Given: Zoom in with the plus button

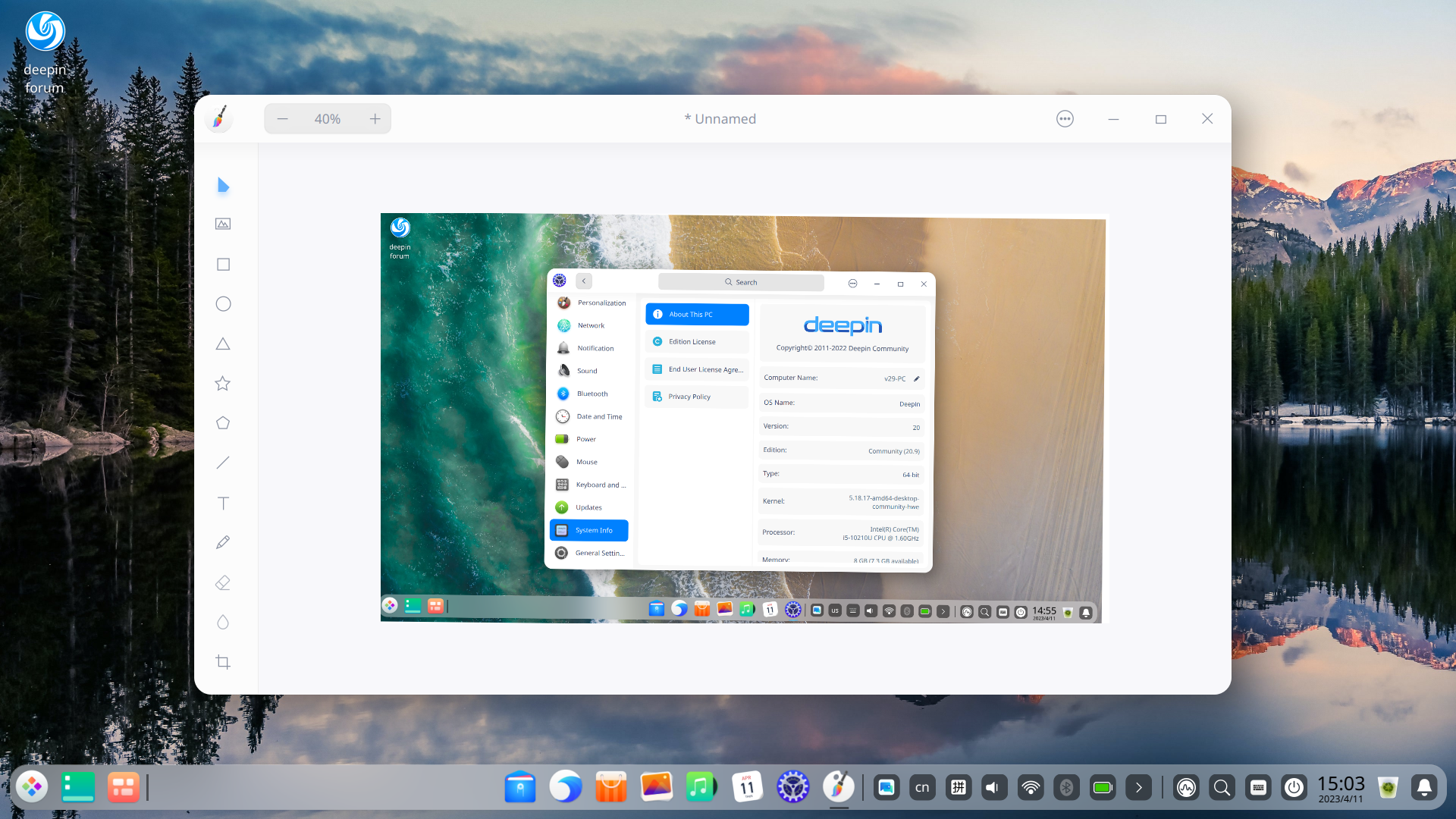Looking at the screenshot, I should point(375,118).
